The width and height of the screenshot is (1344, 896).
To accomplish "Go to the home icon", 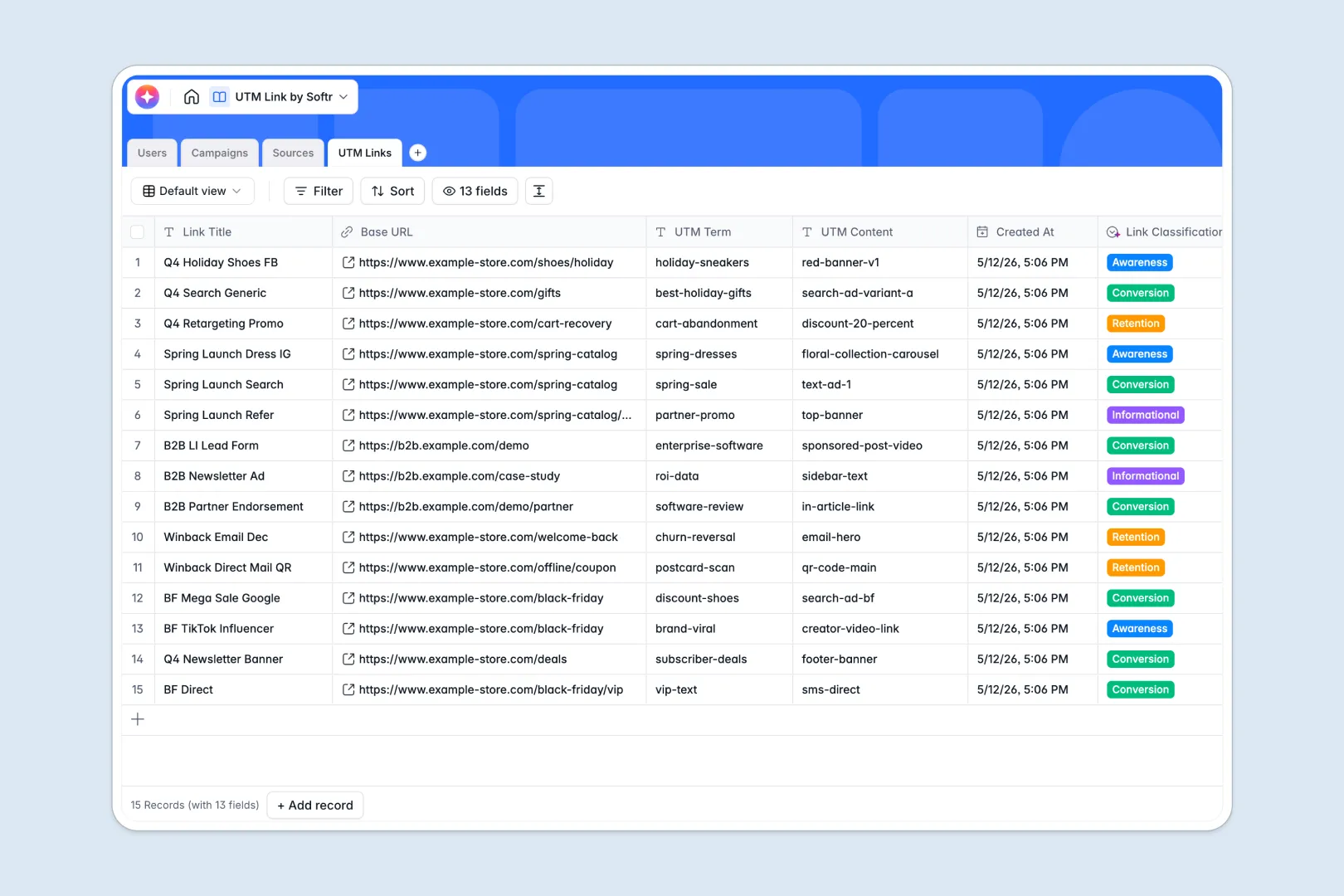I will [192, 97].
